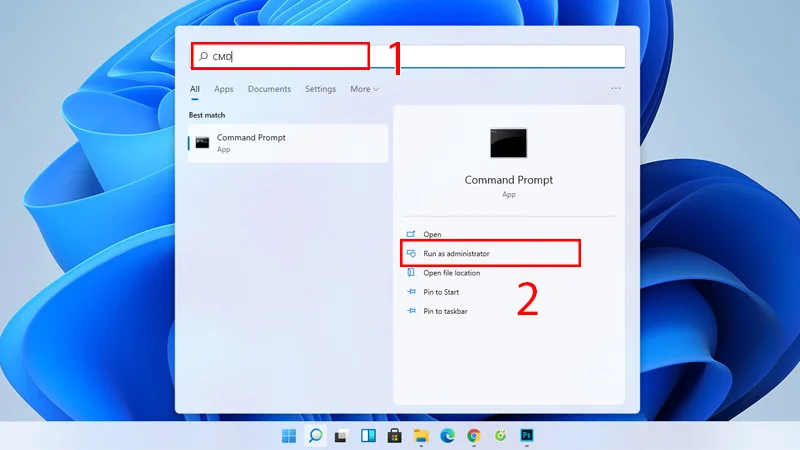Launch Photoshop from taskbar
Image resolution: width=800 pixels, height=450 pixels.
[527, 435]
